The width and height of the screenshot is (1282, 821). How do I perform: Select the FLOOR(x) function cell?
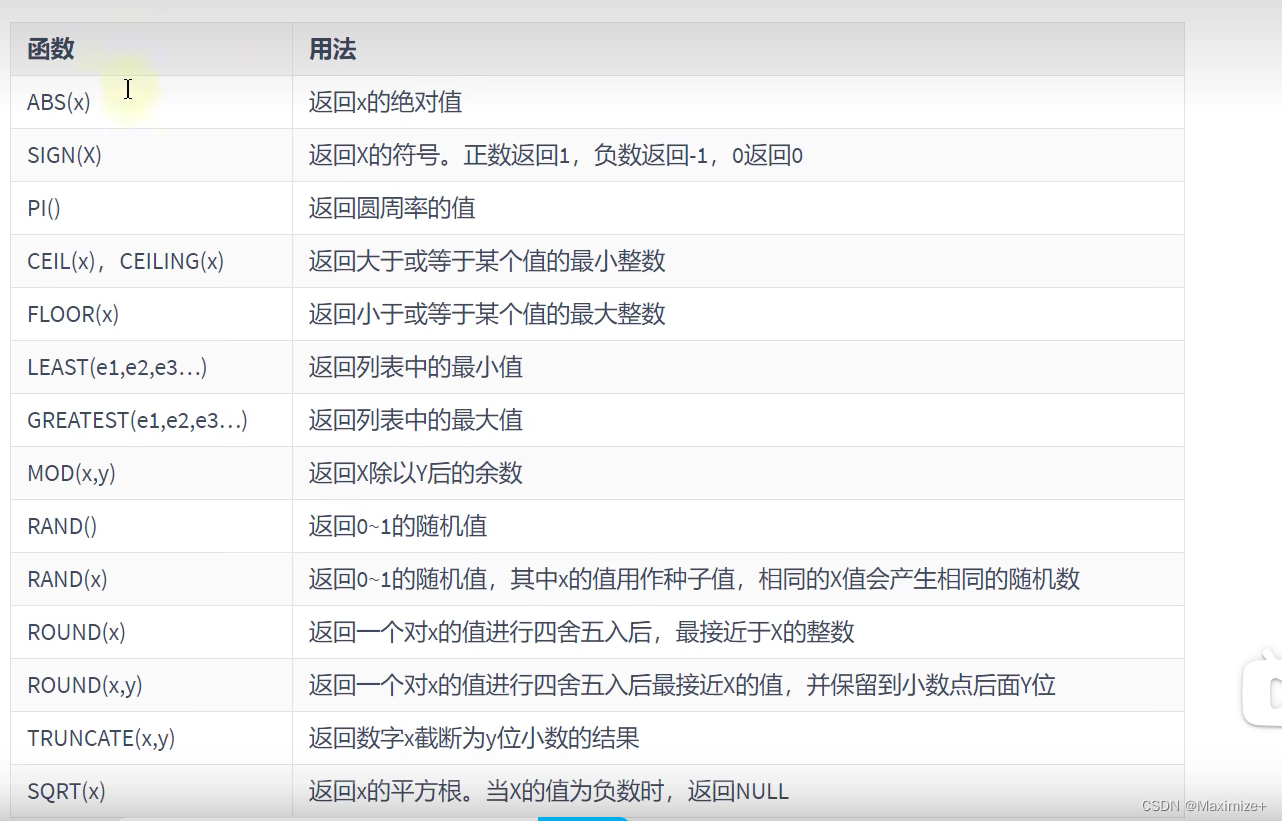point(151,314)
